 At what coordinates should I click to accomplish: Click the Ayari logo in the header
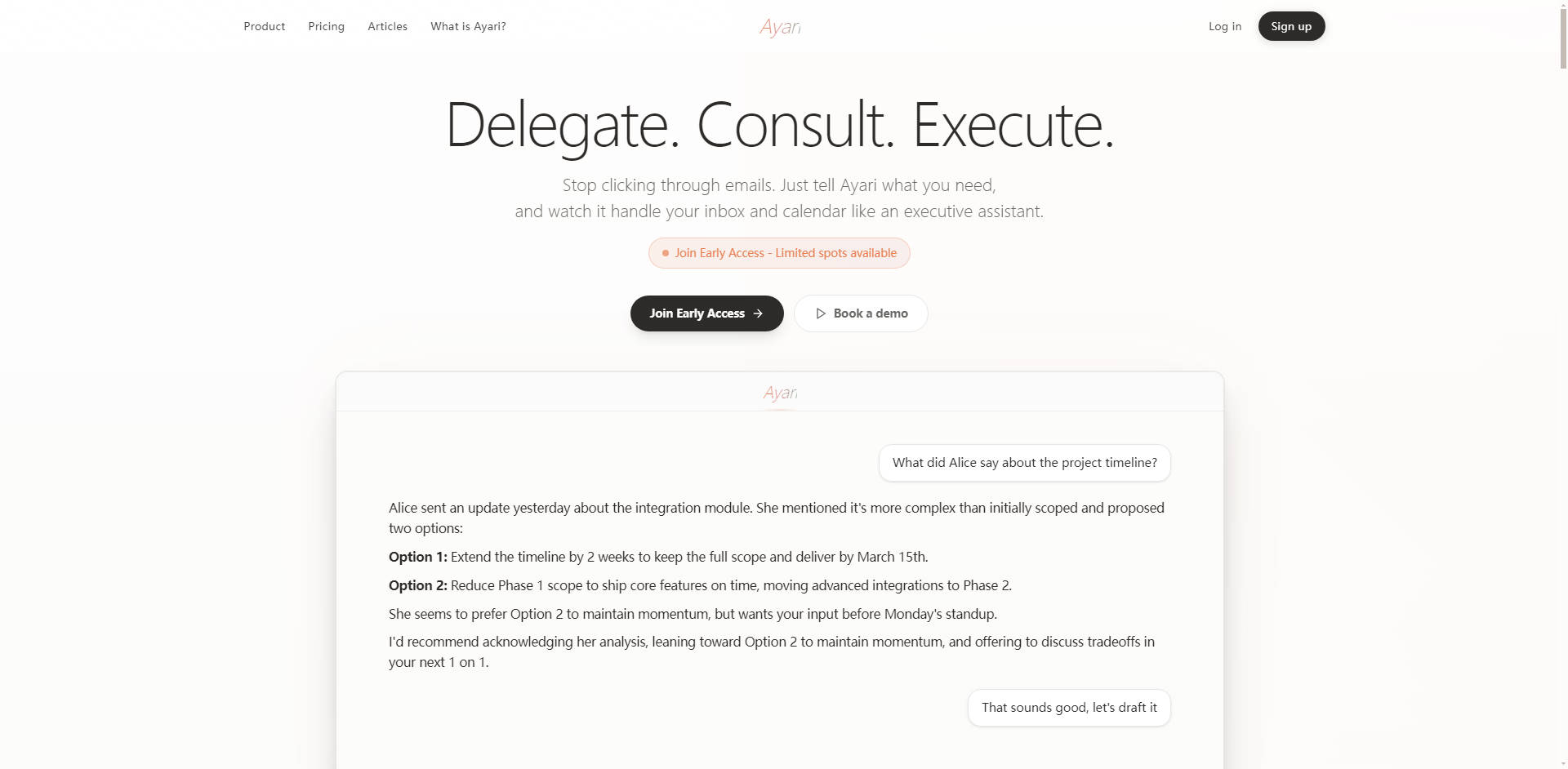780,27
